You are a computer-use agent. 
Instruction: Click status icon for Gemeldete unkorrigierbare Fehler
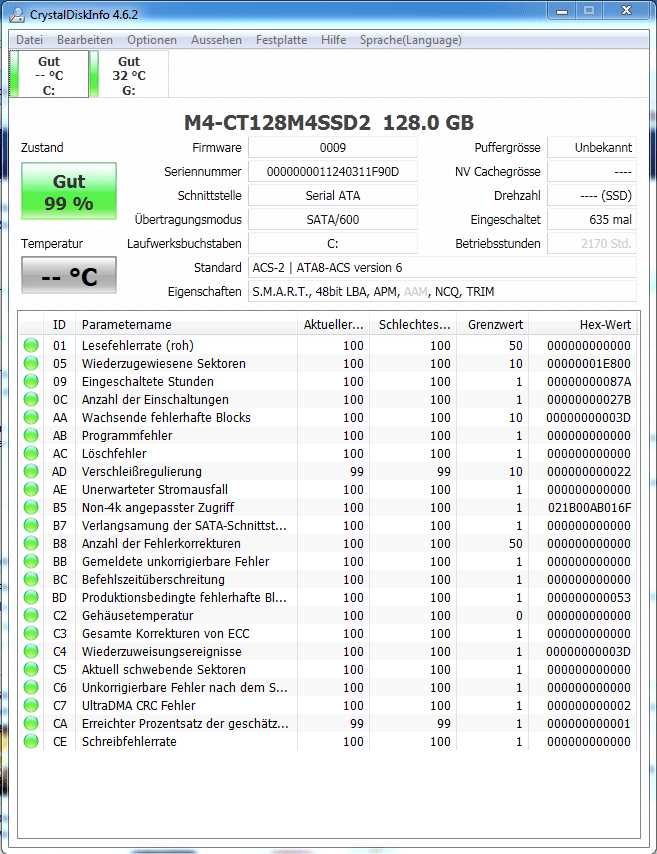click(x=31, y=561)
